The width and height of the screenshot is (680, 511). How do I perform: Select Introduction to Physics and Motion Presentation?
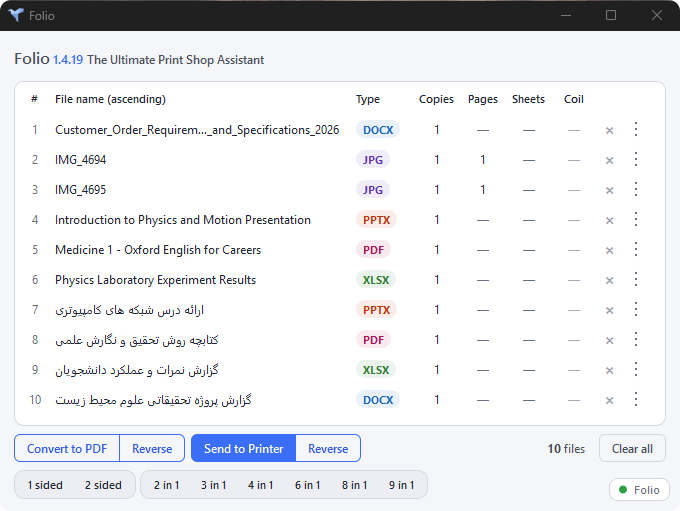tap(183, 220)
